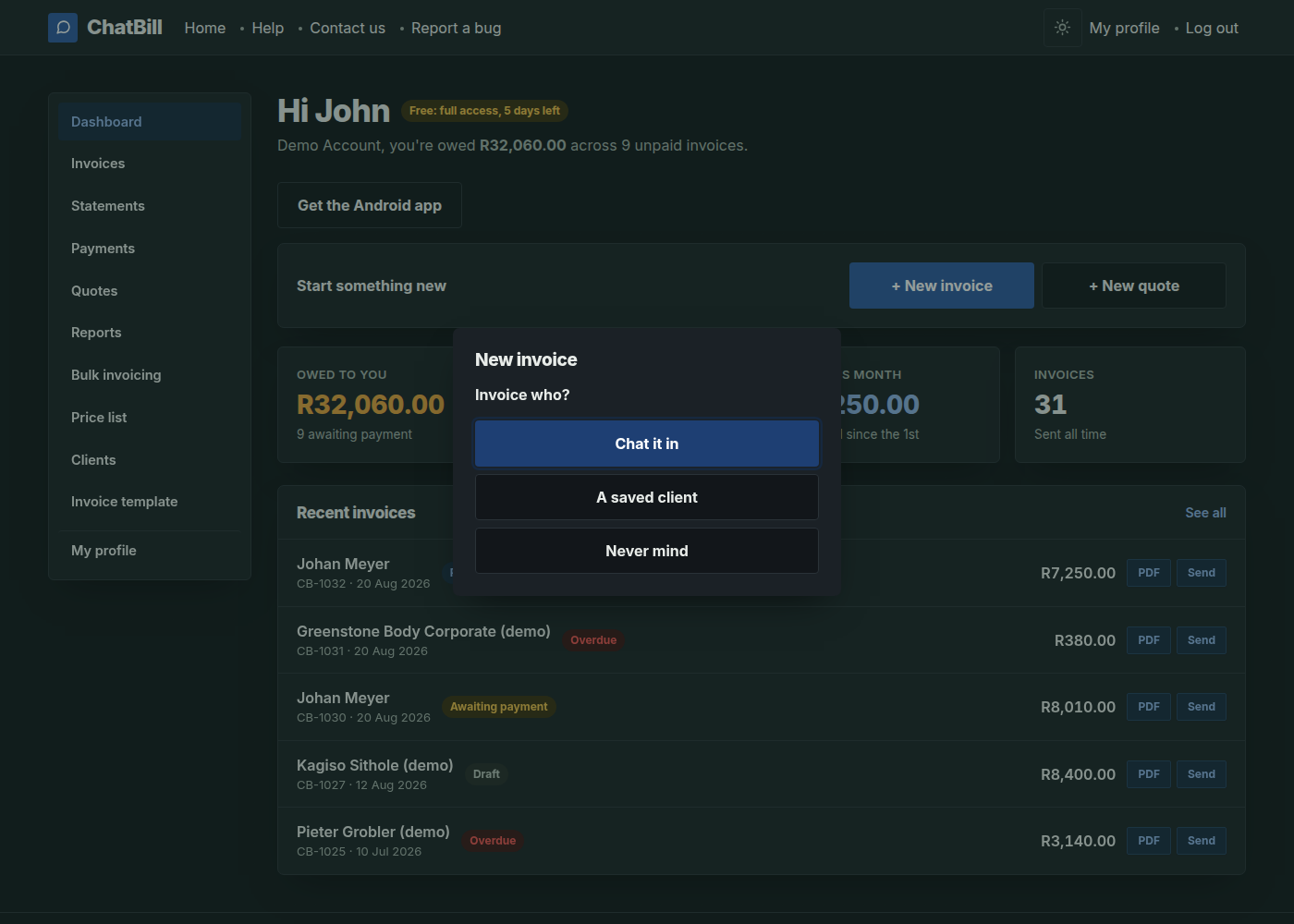This screenshot has height=924, width=1294.
Task: Go to Clients in the sidebar
Action: point(150,460)
